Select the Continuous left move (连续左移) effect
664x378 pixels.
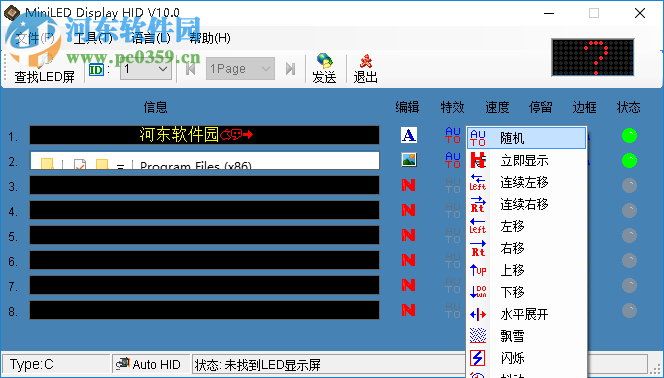click(x=526, y=182)
